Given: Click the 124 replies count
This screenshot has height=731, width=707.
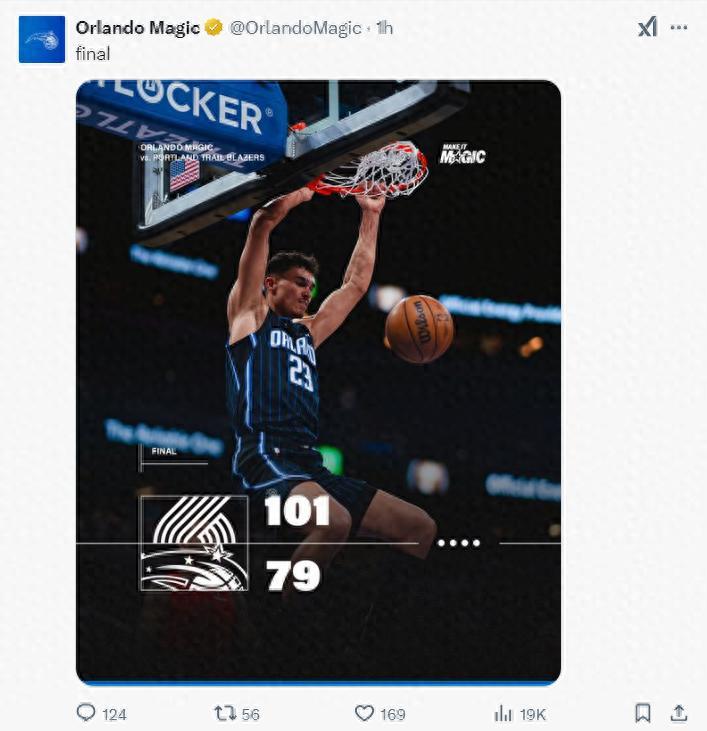Looking at the screenshot, I should 114,714.
